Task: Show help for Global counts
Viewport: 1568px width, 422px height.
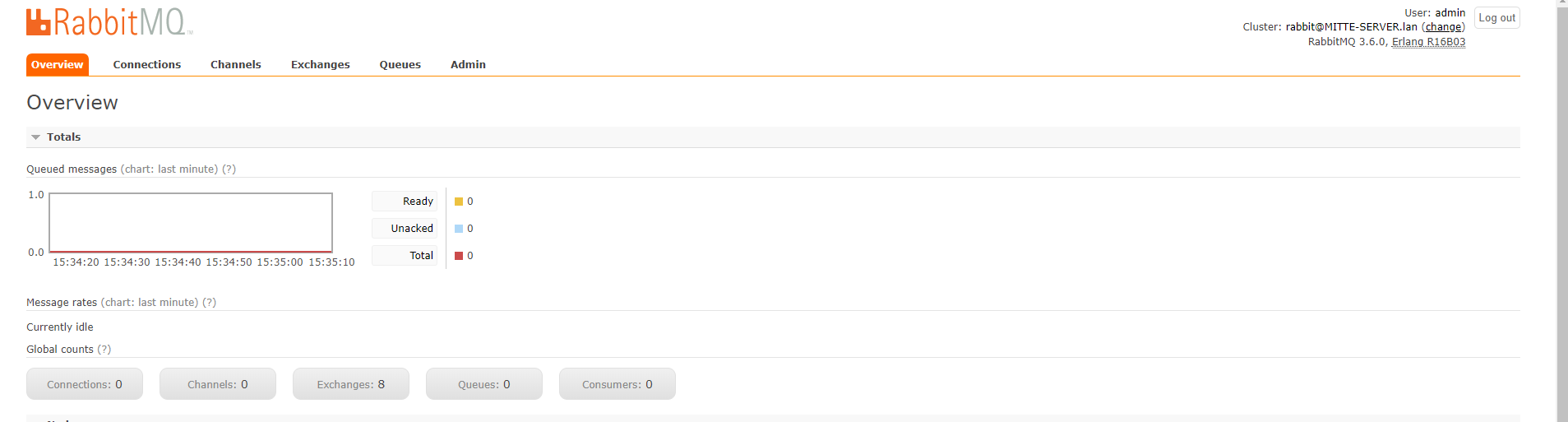Action: [104, 350]
